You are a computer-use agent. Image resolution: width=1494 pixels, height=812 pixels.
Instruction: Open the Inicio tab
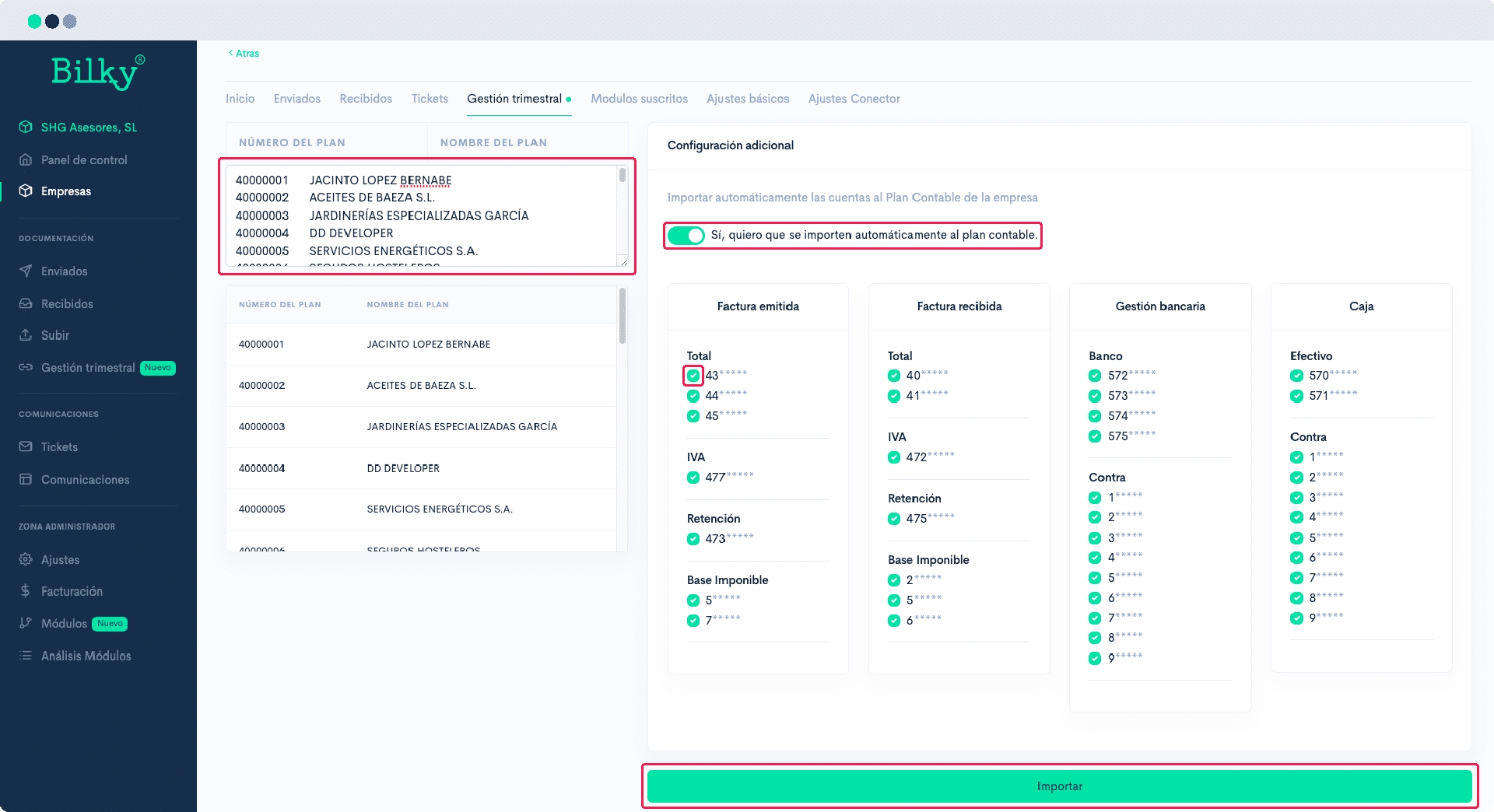click(240, 99)
